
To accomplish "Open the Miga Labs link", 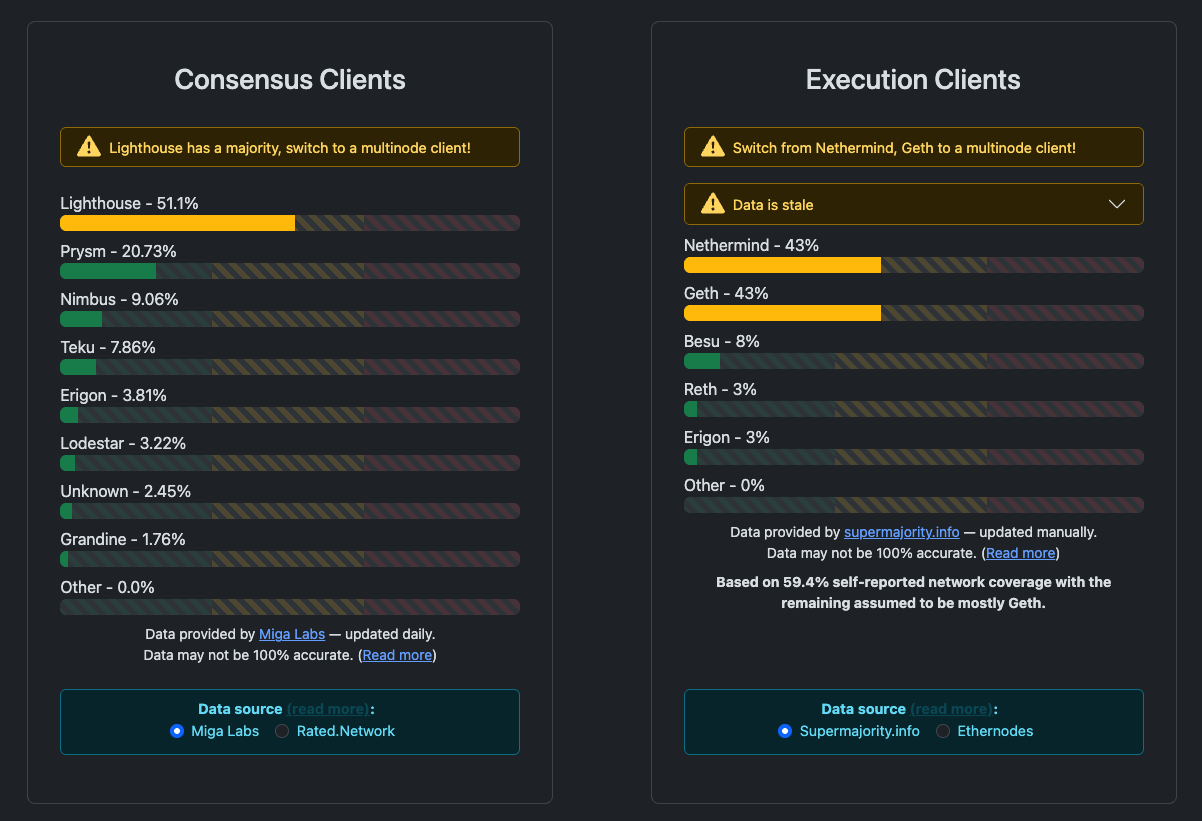I will click(292, 634).
